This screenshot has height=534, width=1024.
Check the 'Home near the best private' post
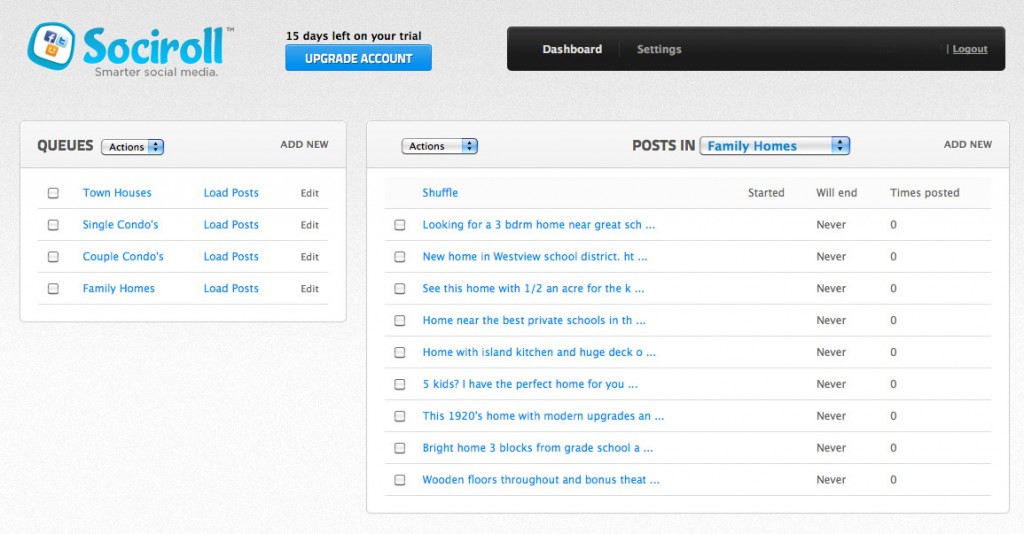pyautogui.click(x=400, y=321)
